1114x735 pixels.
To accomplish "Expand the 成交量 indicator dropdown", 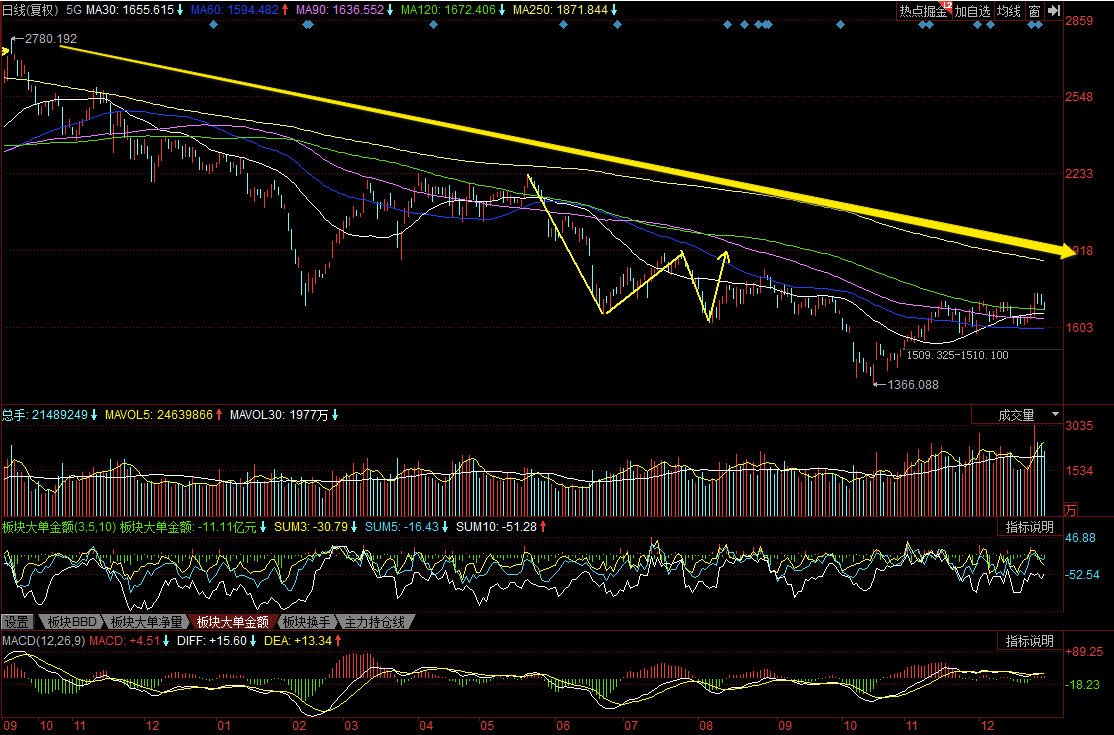I will coord(1018,414).
